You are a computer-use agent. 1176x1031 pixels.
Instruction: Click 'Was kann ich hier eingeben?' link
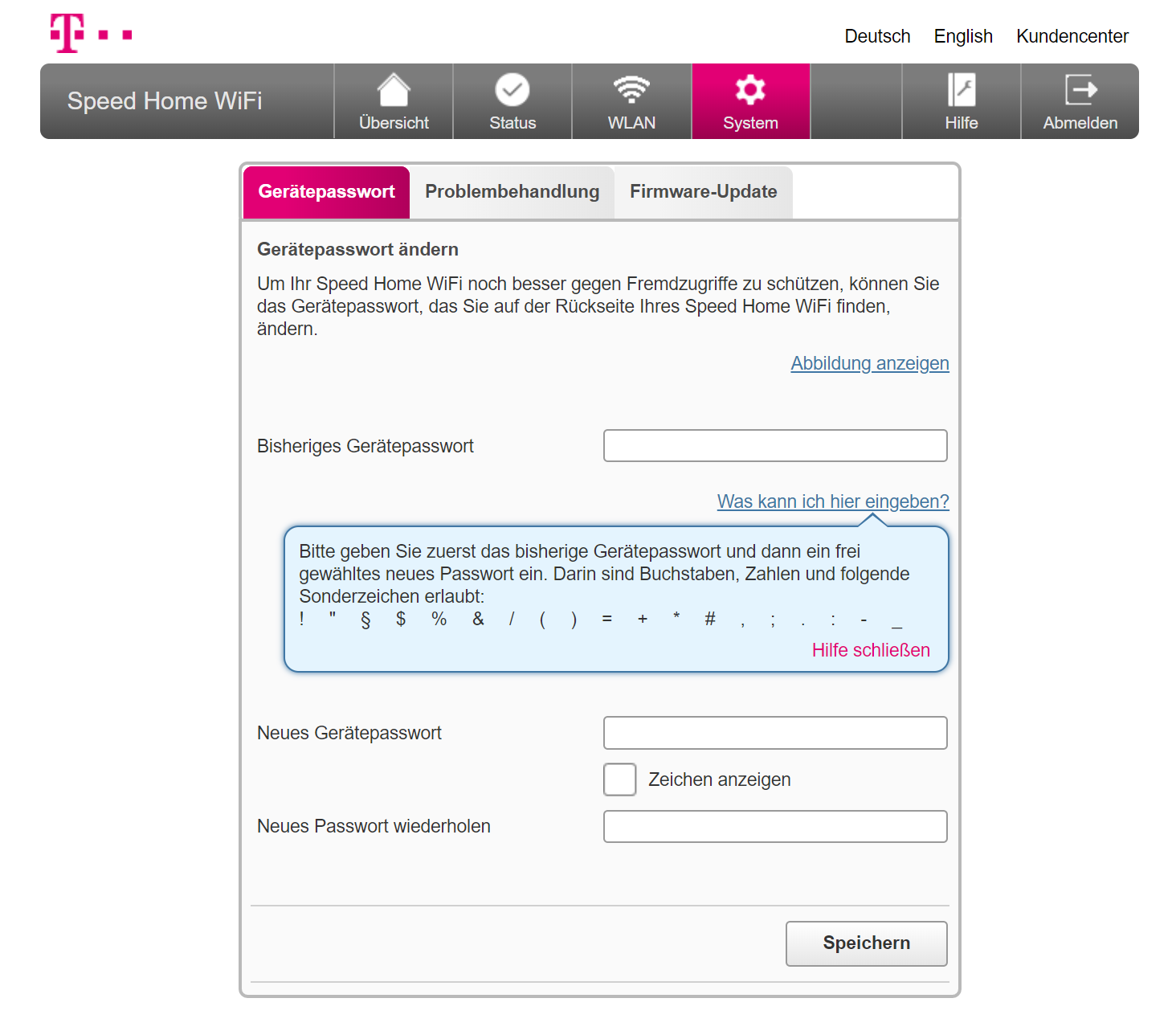833,501
